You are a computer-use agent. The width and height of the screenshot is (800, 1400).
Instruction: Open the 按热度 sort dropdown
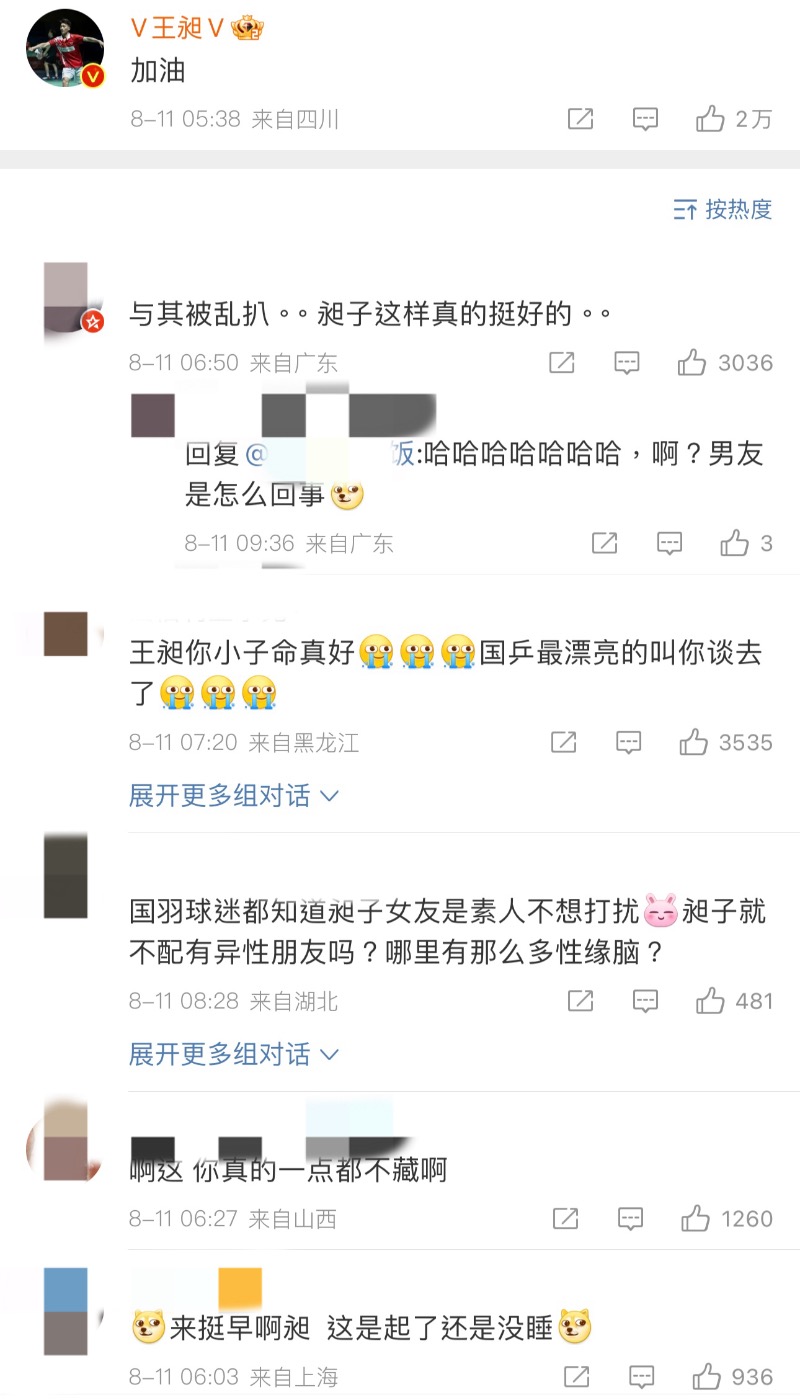(x=723, y=209)
